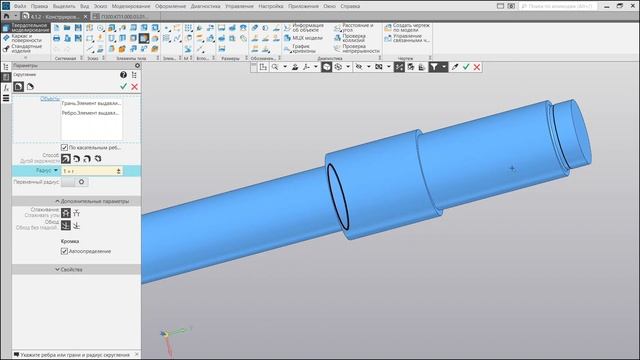Open the 'Правка' menu
Image resolution: width=640 pixels, height=360 pixels.
point(39,6)
